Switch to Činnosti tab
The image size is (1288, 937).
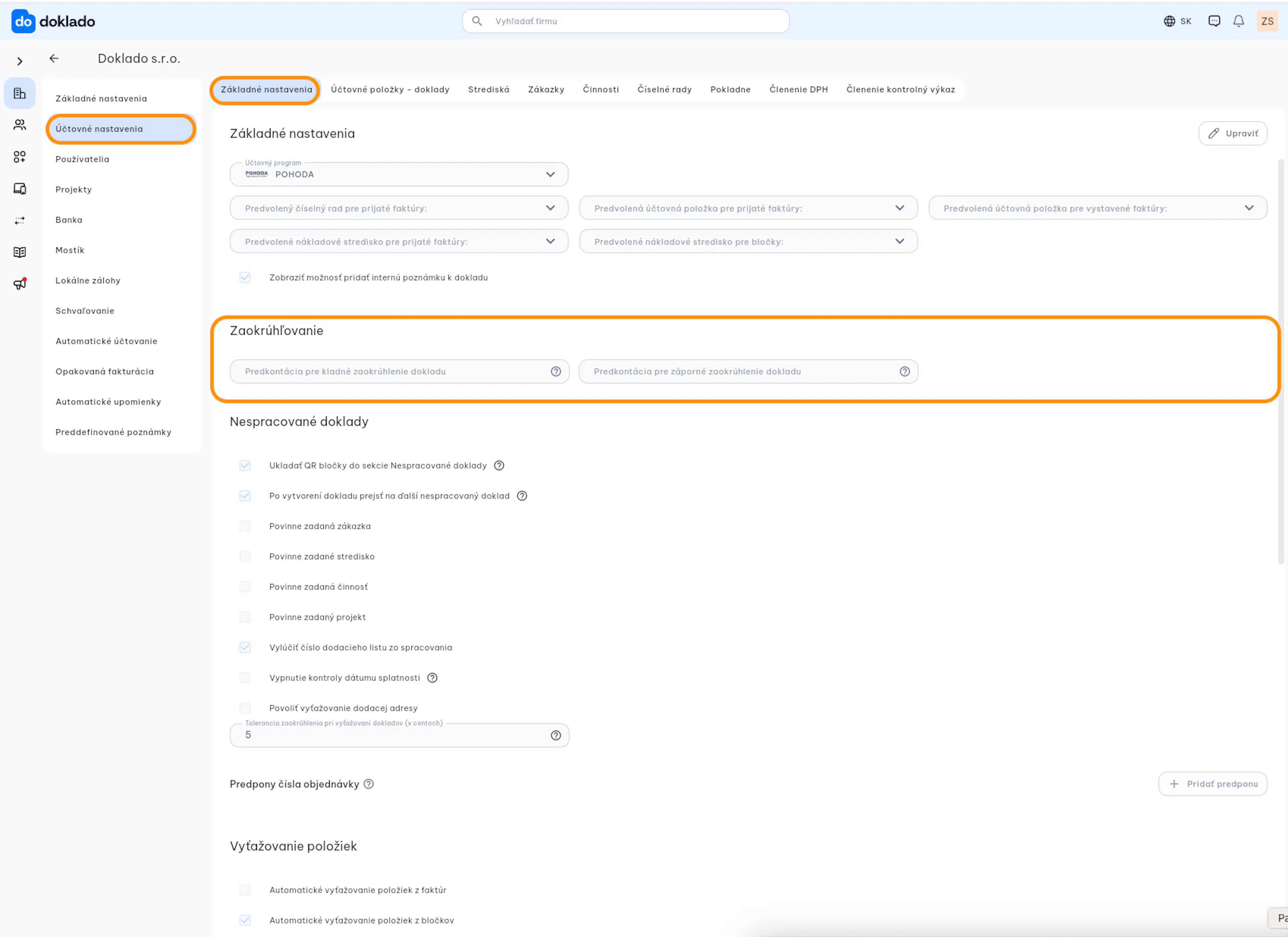click(601, 90)
